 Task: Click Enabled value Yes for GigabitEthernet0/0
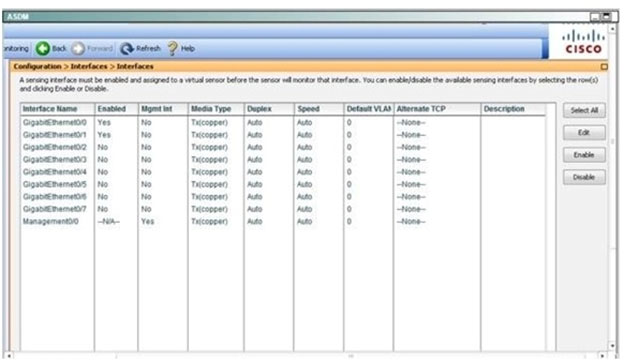104,123
